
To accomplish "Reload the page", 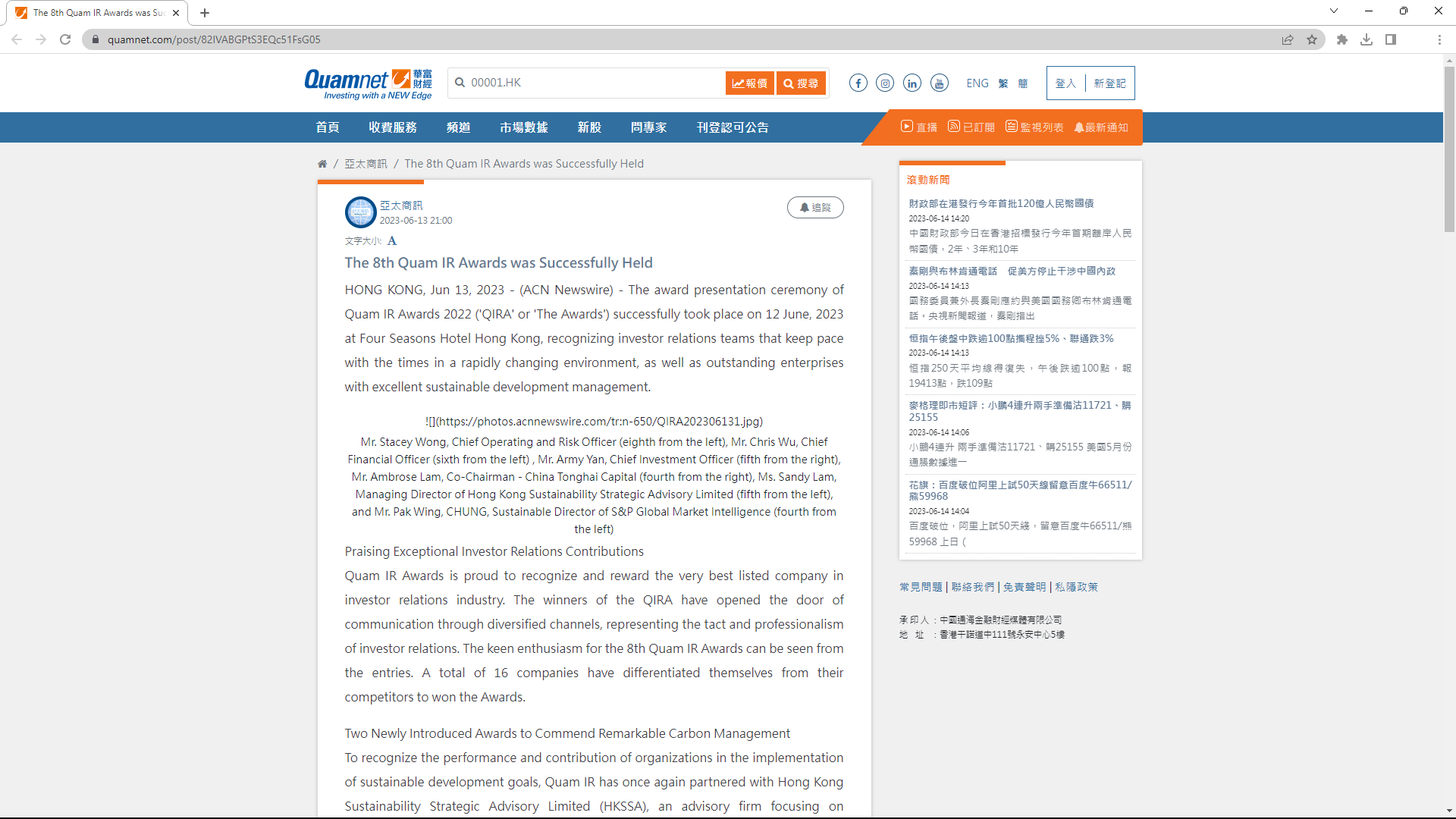I will click(x=65, y=39).
